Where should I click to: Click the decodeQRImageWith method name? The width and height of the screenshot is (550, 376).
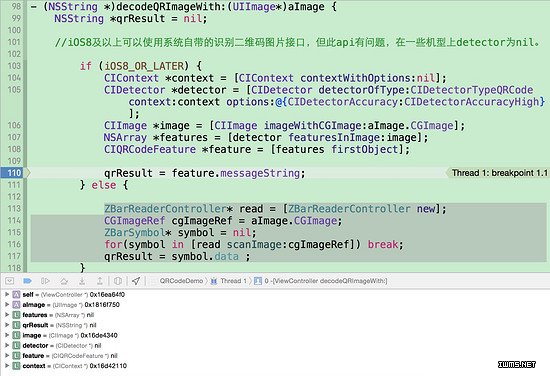coord(168,6)
